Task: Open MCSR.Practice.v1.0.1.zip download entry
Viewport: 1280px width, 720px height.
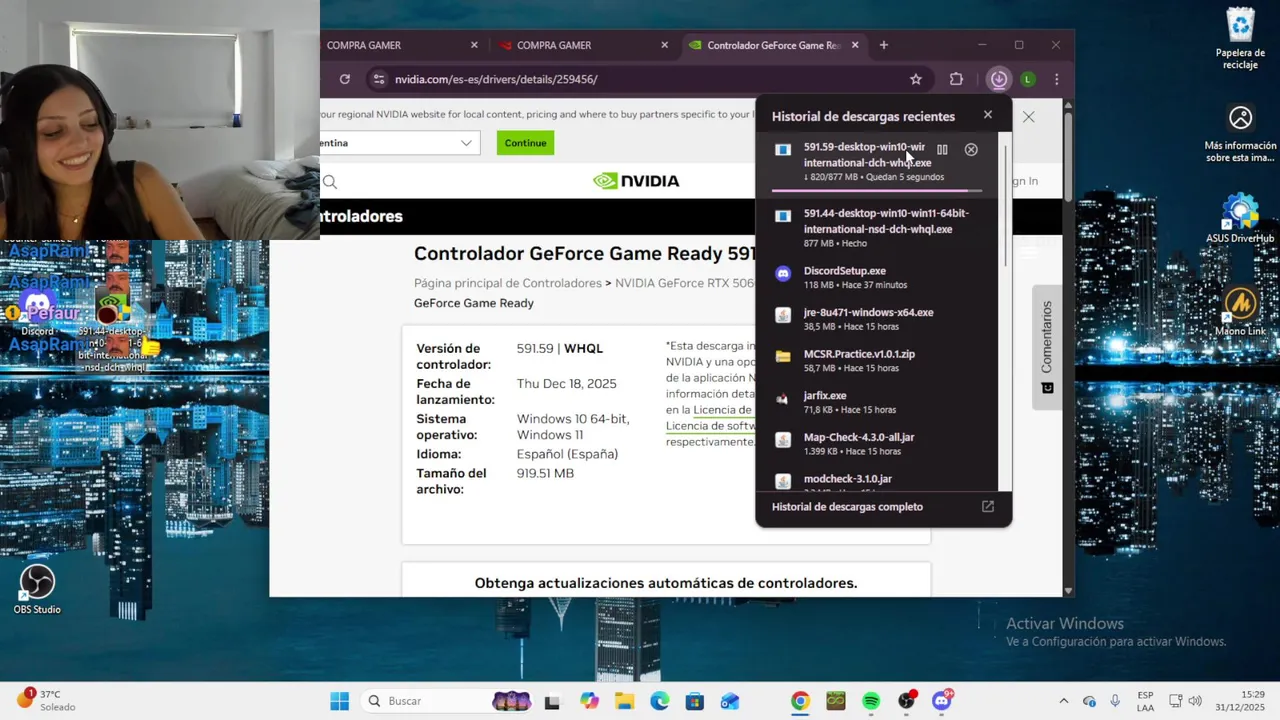Action: pos(880,361)
